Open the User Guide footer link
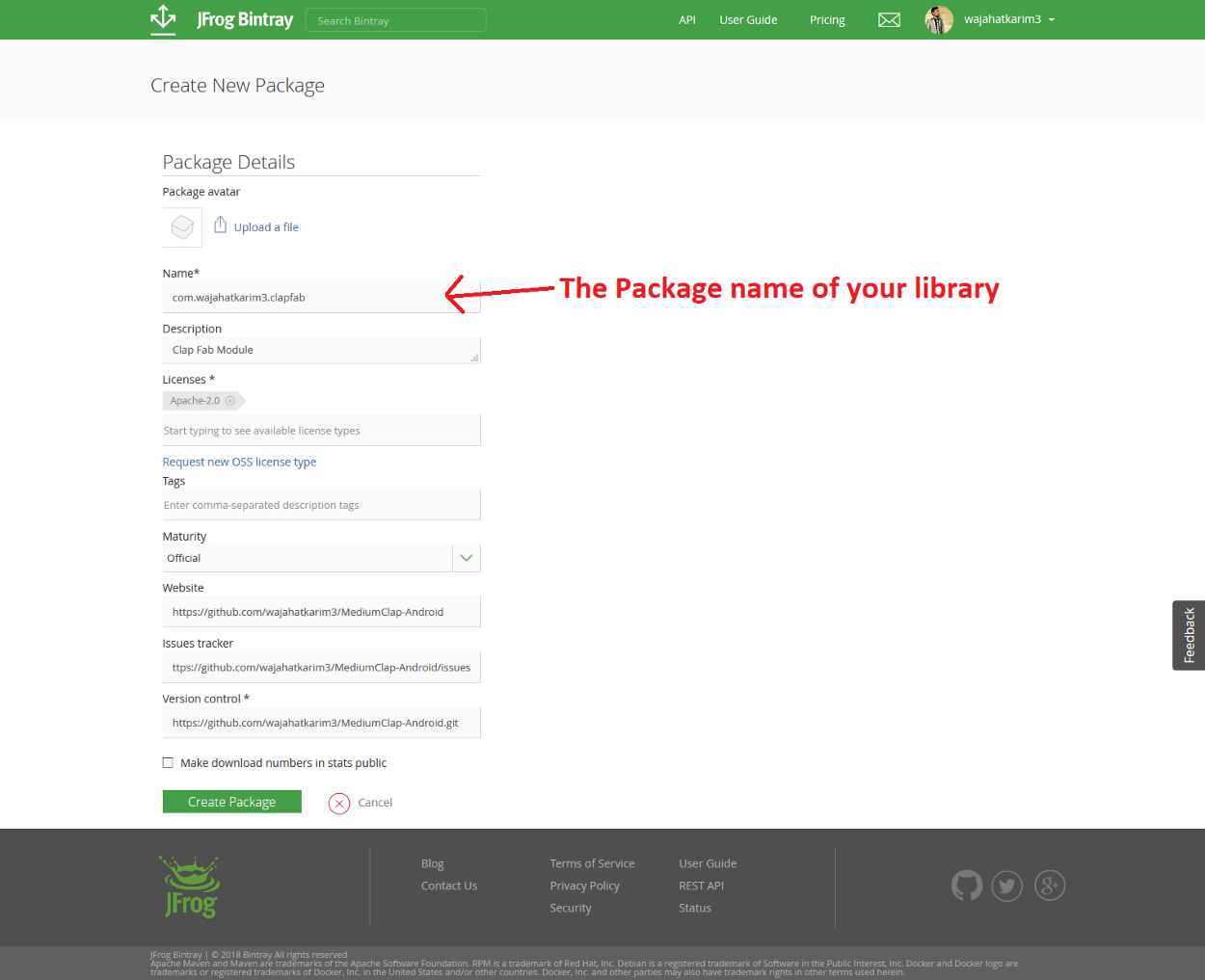Screen dimensions: 1205x980 pos(708,863)
